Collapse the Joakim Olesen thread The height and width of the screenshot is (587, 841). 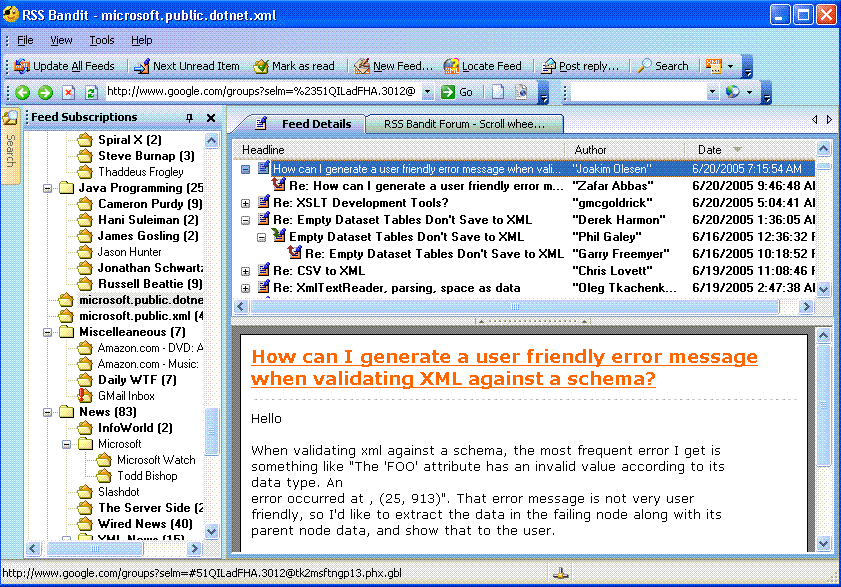246,170
